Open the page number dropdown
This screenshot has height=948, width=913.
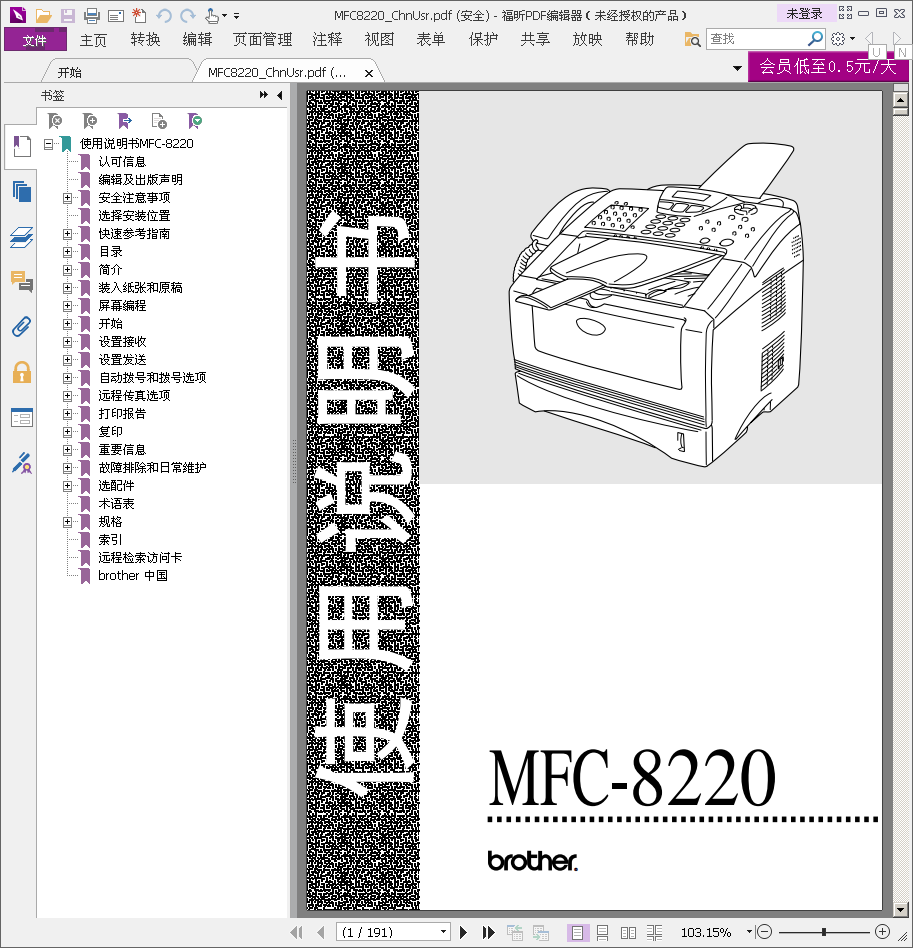pos(443,932)
